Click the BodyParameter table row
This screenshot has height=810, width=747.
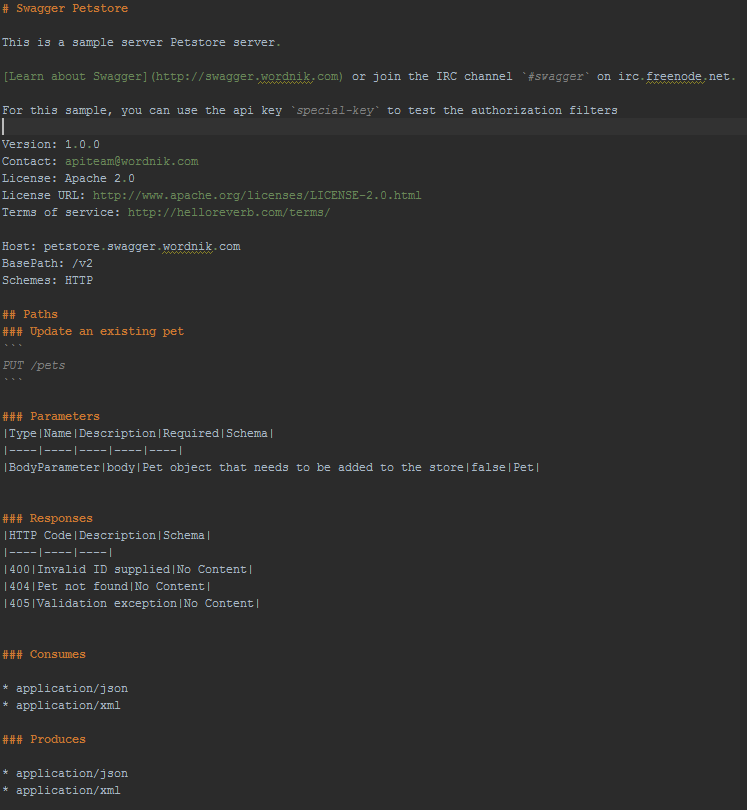click(271, 468)
